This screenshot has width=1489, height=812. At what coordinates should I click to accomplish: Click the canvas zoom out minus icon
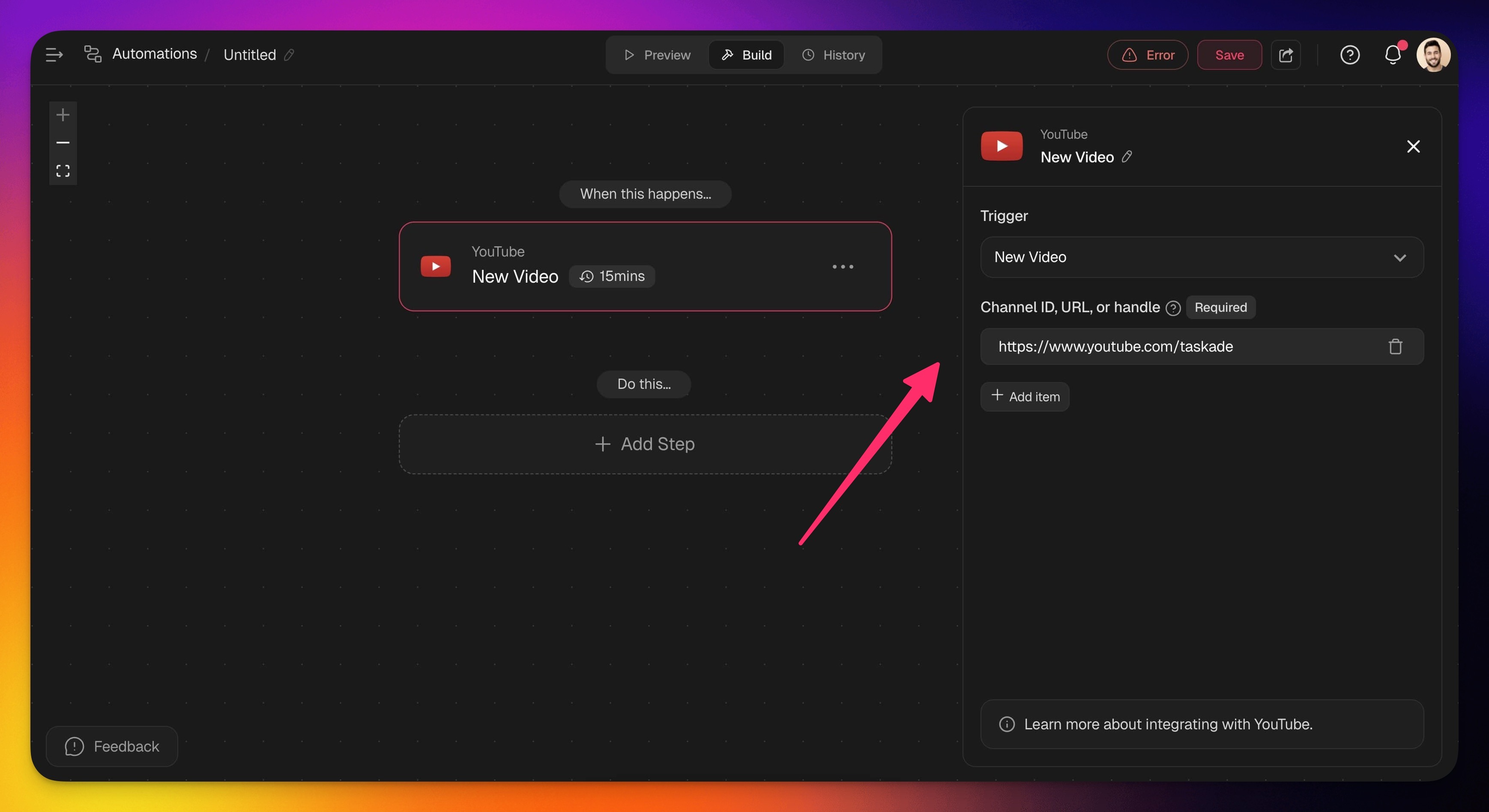coord(63,143)
